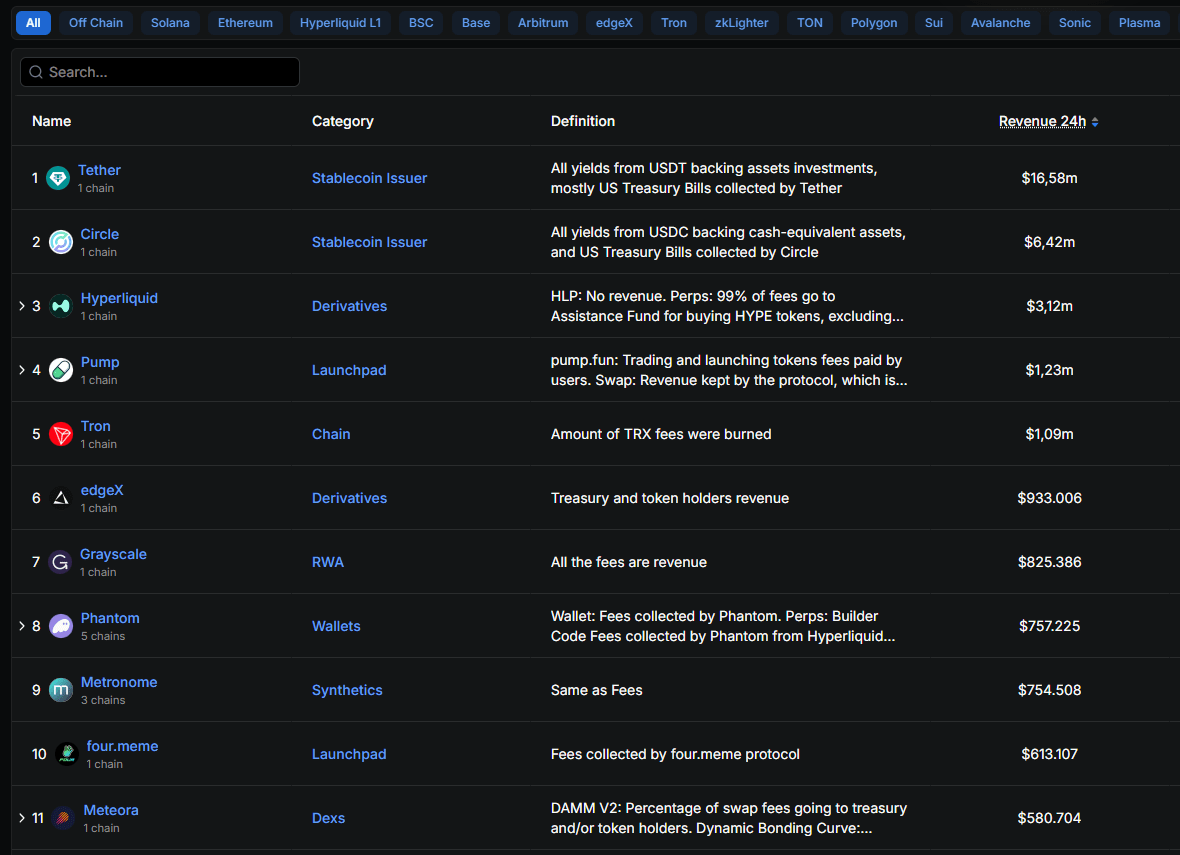Expand the Hyperliquid row
1180x855 pixels.
tap(22, 306)
